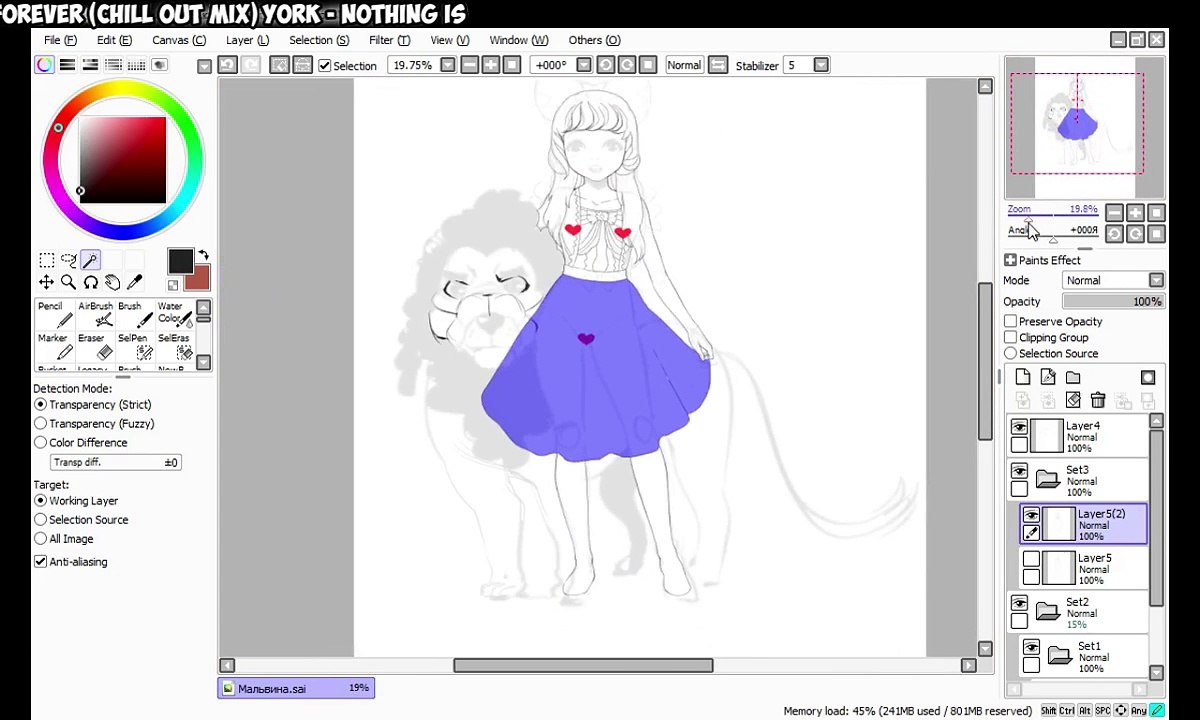
Task: Show Layer5 via its visibility box
Action: [x=1031, y=560]
